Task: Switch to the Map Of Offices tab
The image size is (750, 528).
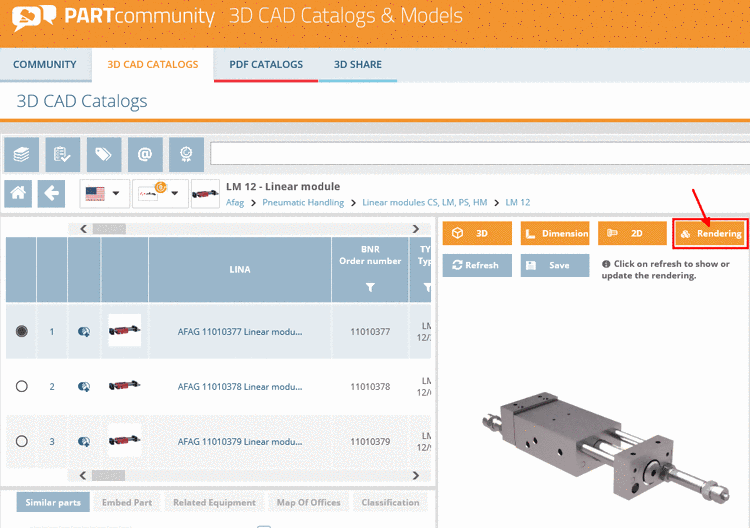Action: click(x=309, y=502)
